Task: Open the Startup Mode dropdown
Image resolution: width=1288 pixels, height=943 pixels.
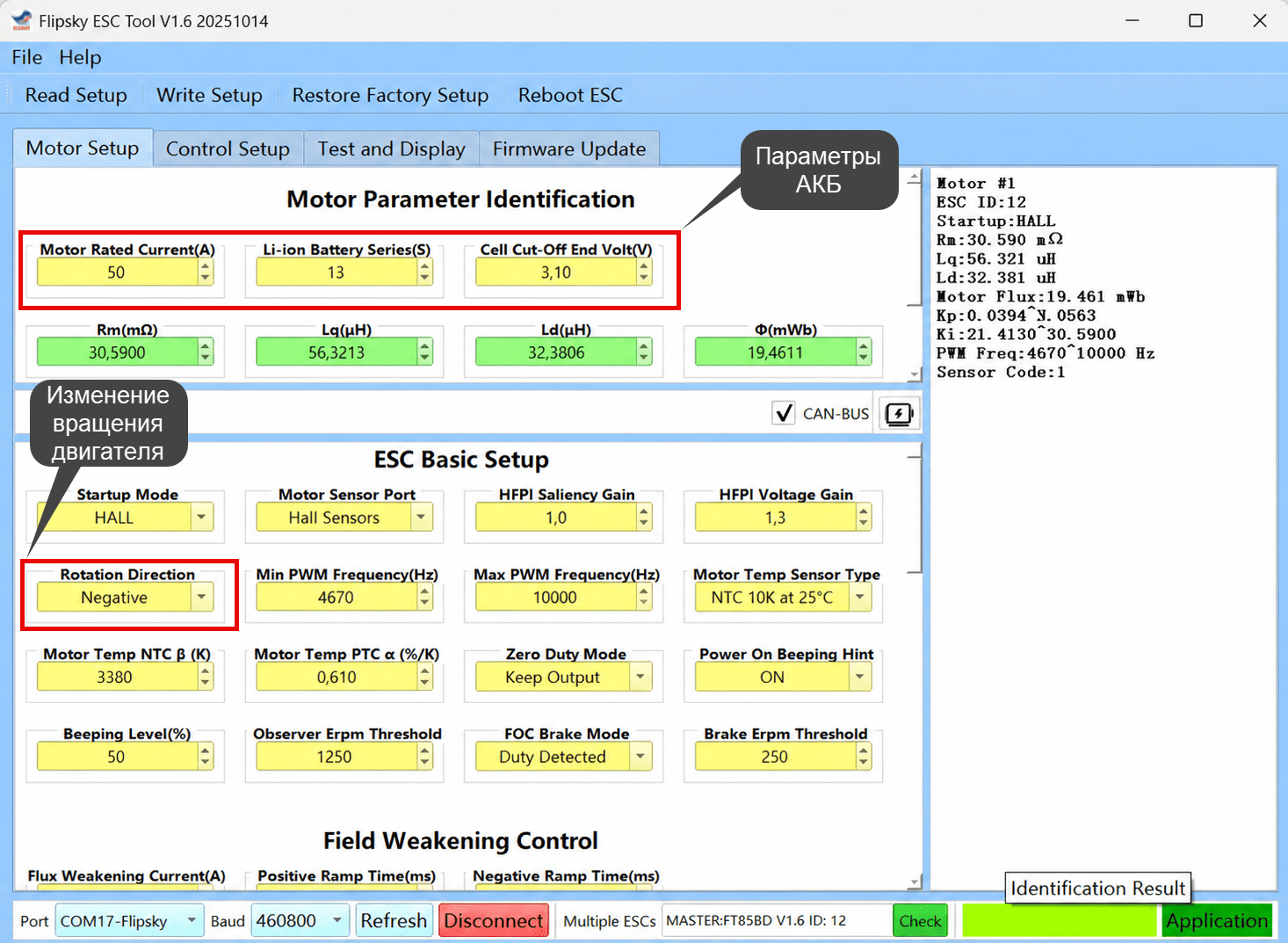Action: tap(124, 518)
